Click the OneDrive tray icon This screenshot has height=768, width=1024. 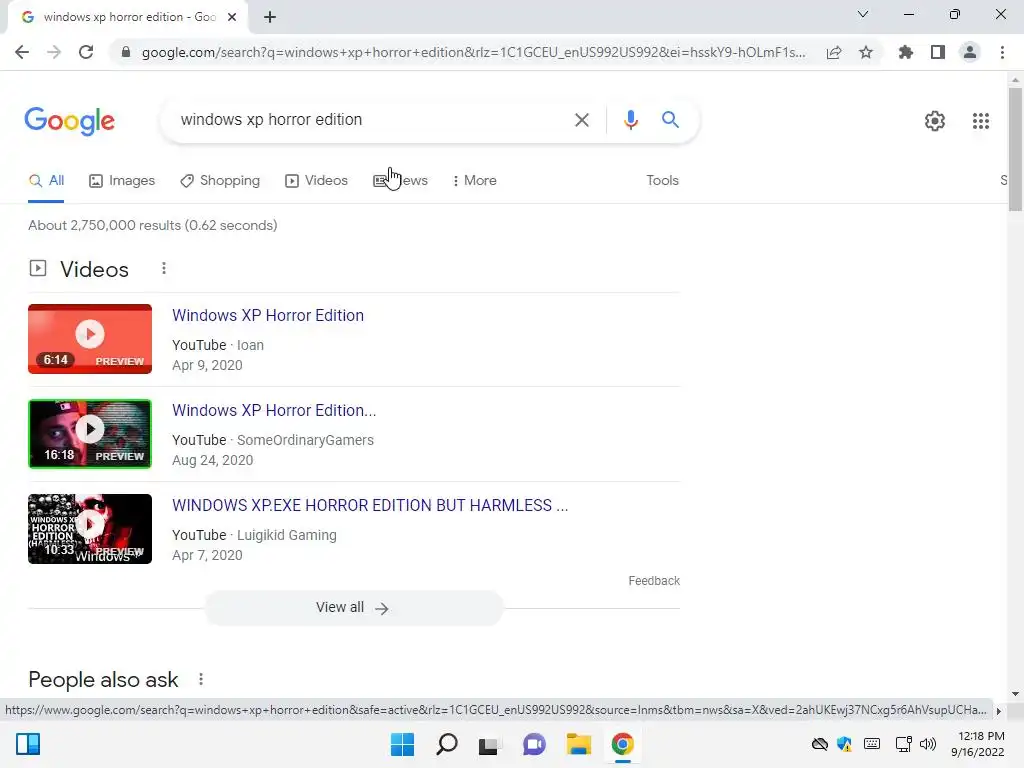point(820,744)
